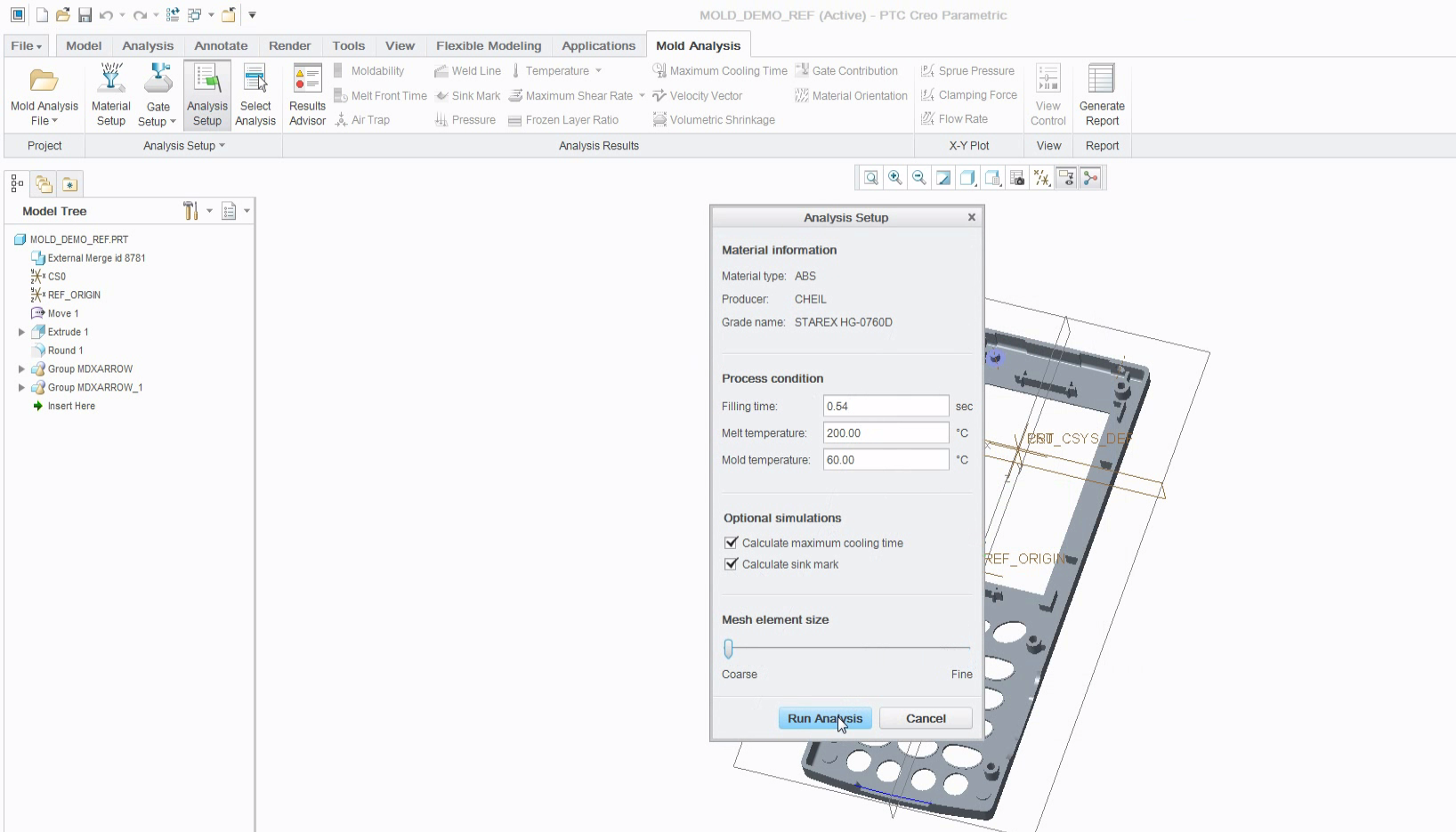This screenshot has width=1456, height=832.
Task: Zoom out of the graphics view
Action: [919, 178]
